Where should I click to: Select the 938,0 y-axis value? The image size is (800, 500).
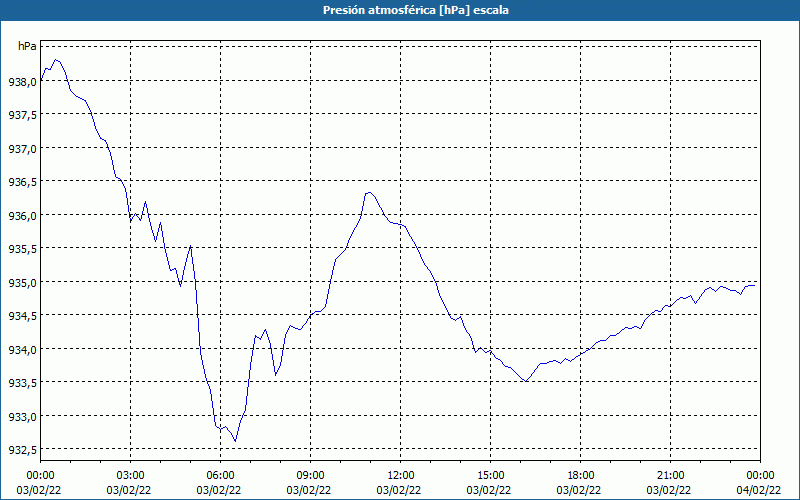pos(22,81)
